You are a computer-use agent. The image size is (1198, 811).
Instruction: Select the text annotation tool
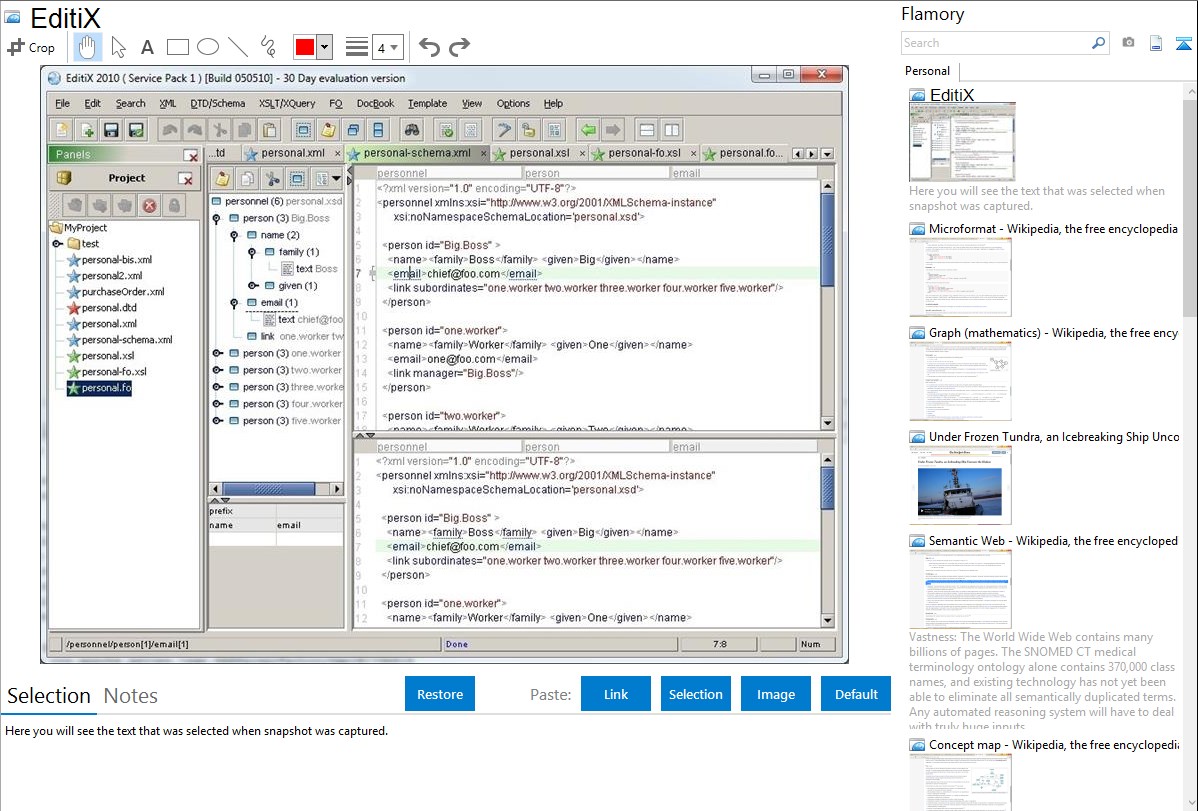pos(147,47)
